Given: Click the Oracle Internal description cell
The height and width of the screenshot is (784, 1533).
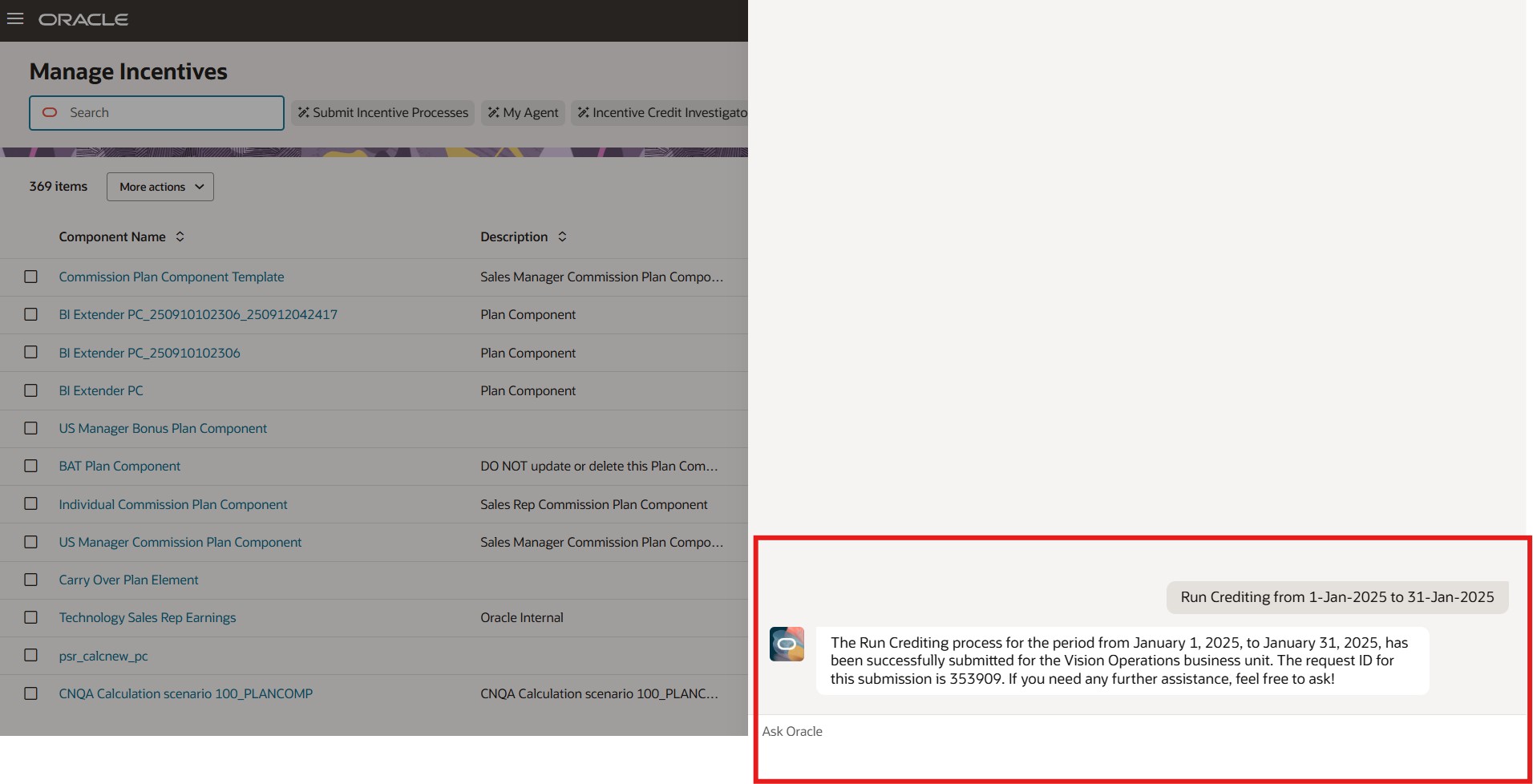Looking at the screenshot, I should pyautogui.click(x=522, y=617).
